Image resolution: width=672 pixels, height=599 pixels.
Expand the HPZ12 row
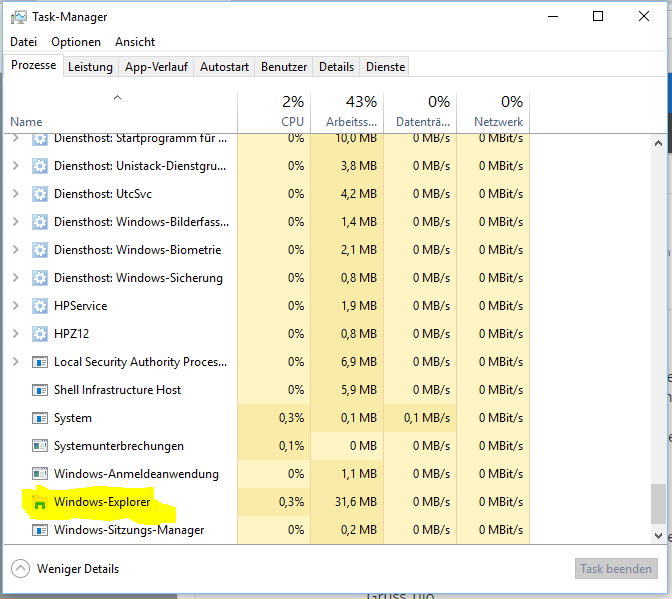15,334
